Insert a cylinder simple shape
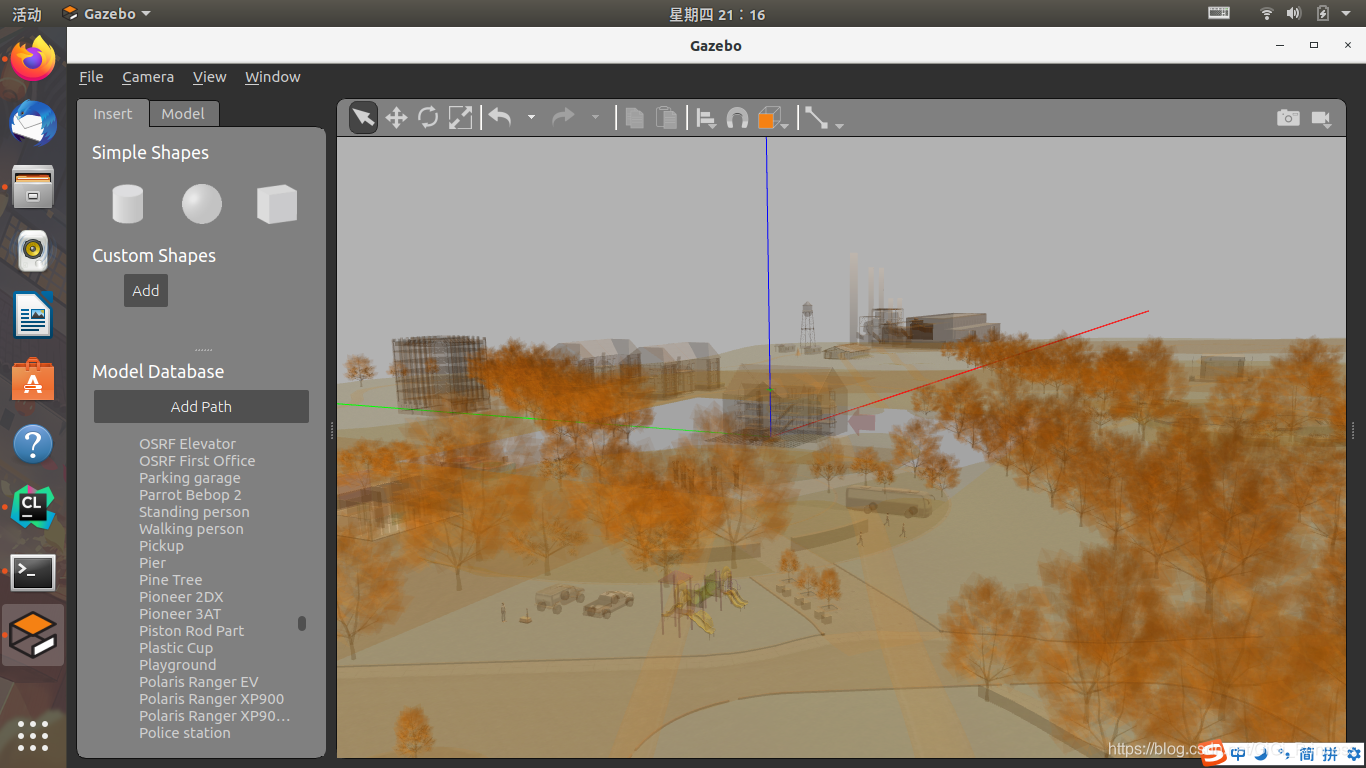 128,204
